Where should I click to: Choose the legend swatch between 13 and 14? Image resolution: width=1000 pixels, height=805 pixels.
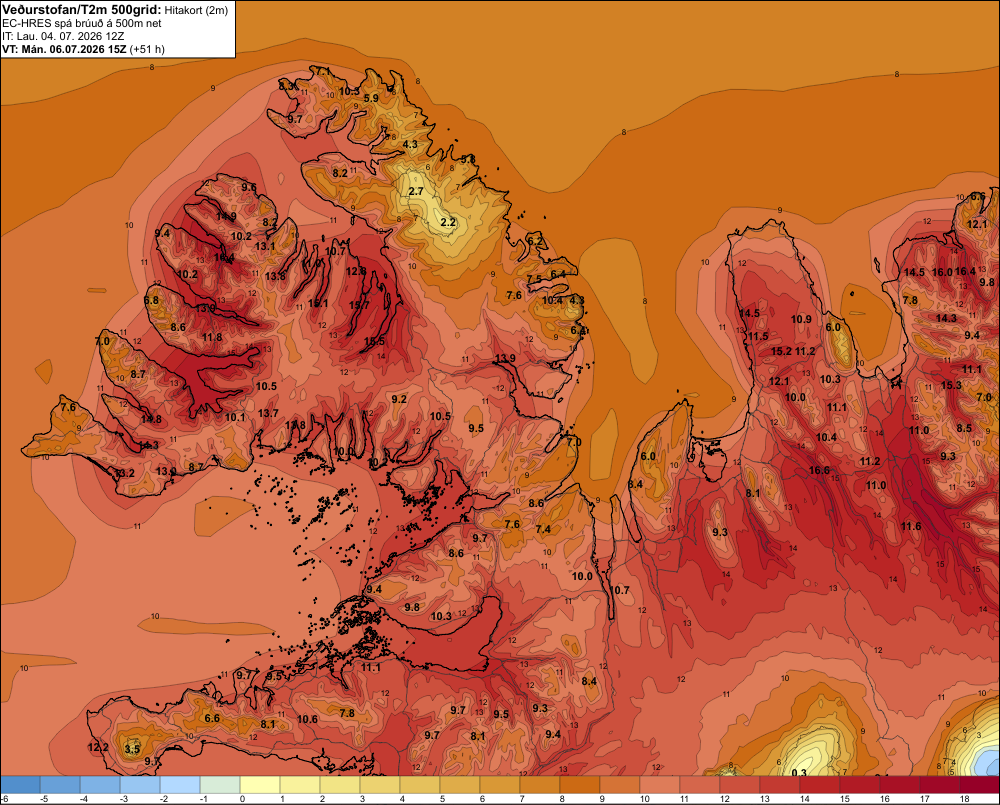click(779, 785)
